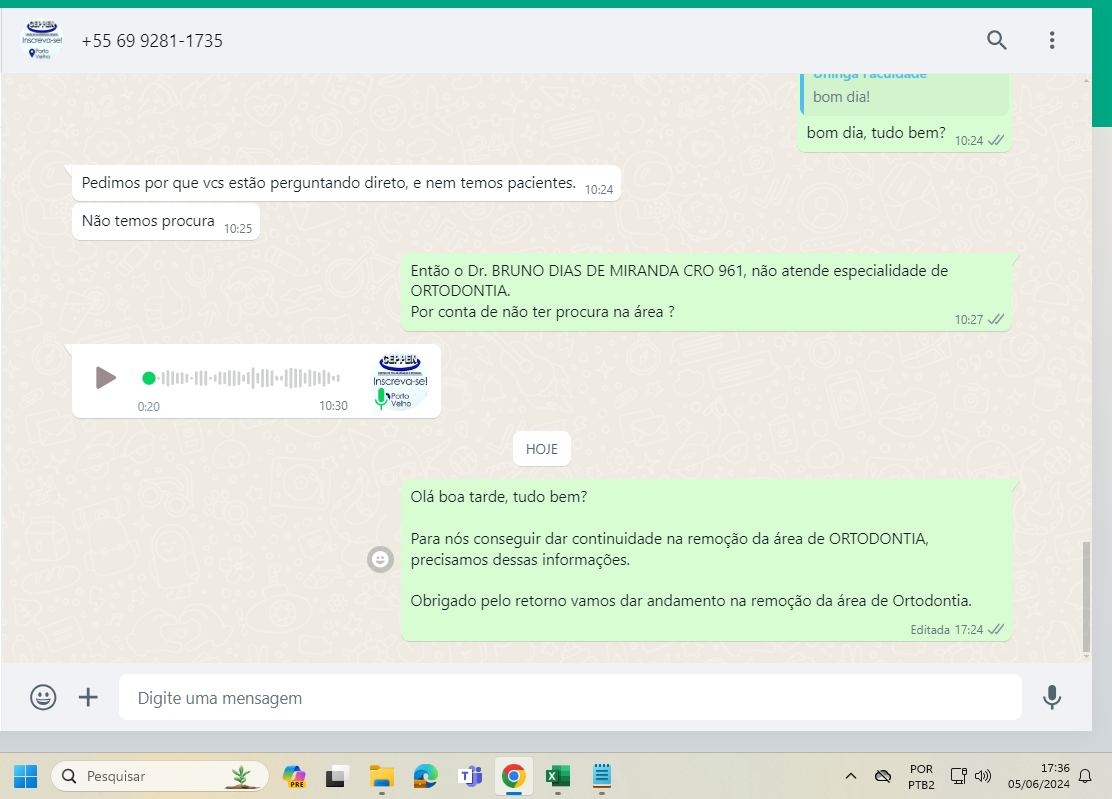
Task: Open the notifications bell in taskbar
Action: coord(1085,776)
